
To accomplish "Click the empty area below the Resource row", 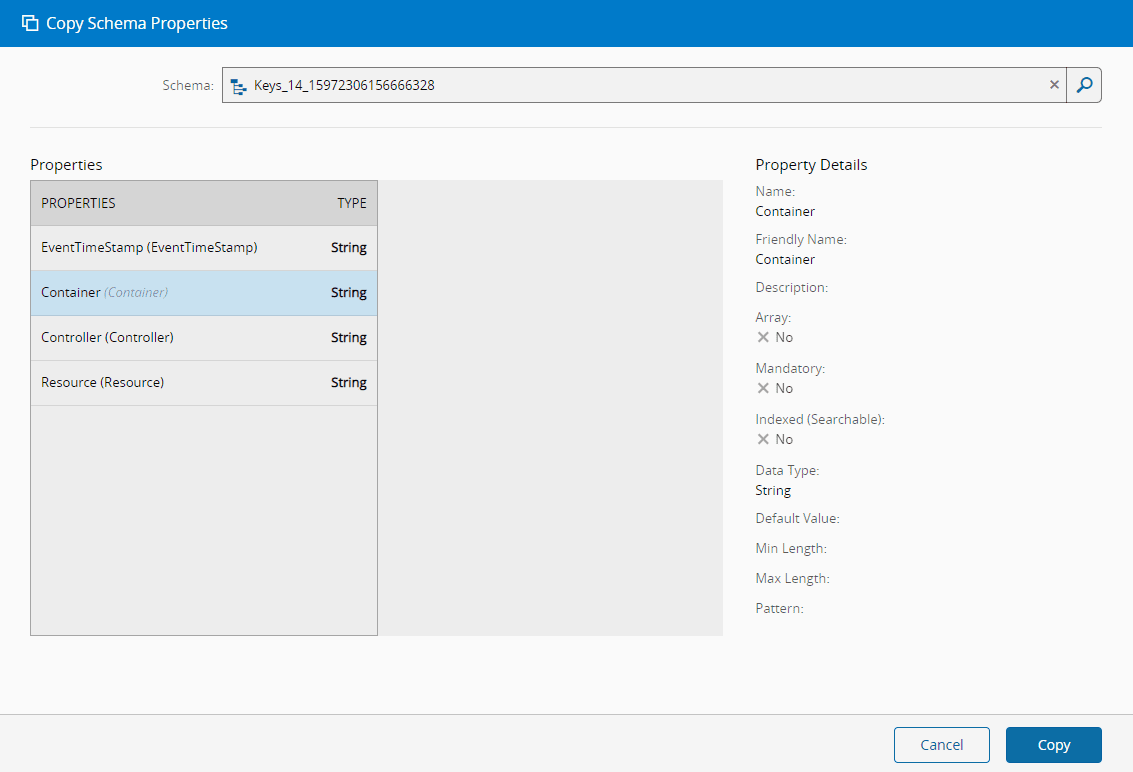I will 204,520.
